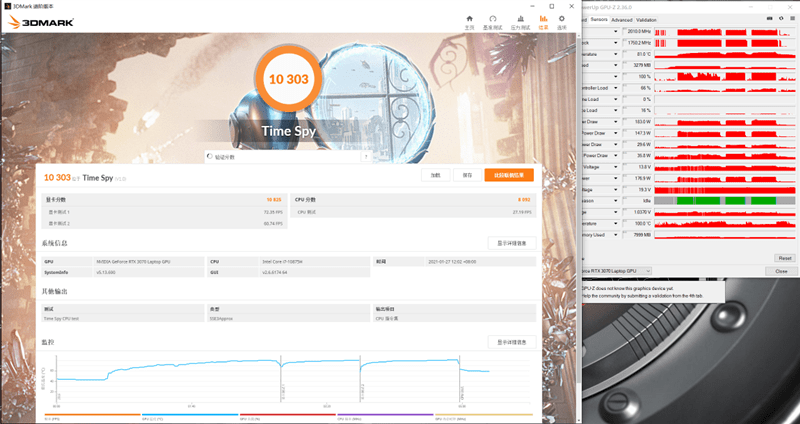Open 3DMark Stress Test (压力测试) tab
The image size is (800, 424).
click(520, 22)
